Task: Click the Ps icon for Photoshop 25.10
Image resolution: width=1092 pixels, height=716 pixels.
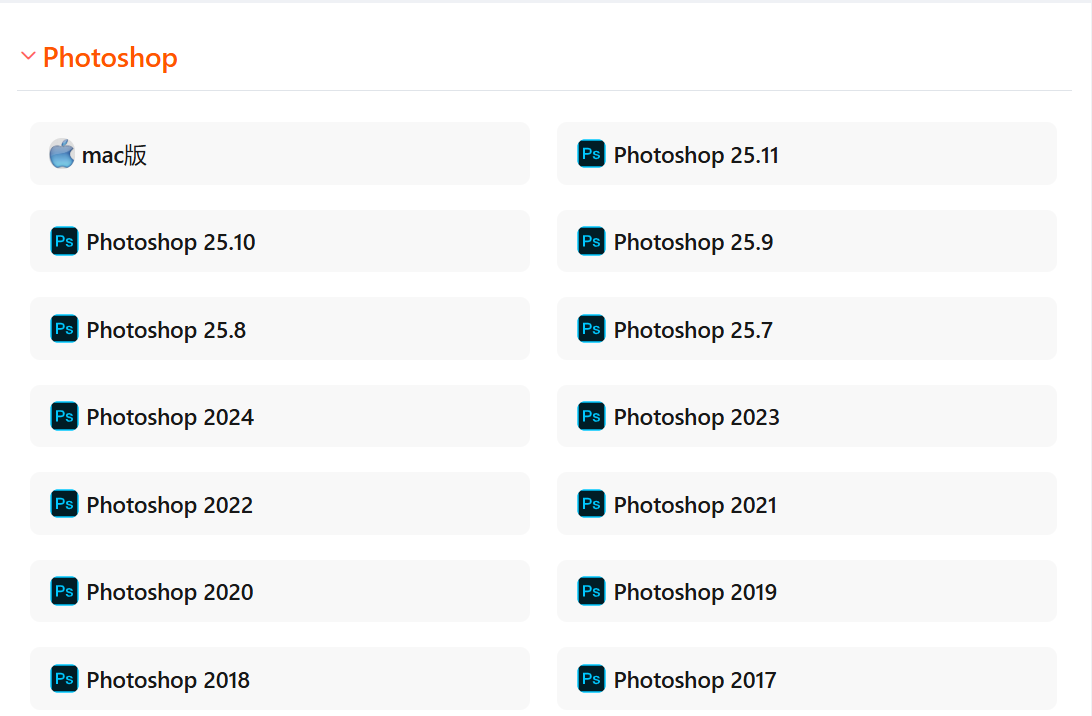Action: pos(64,241)
